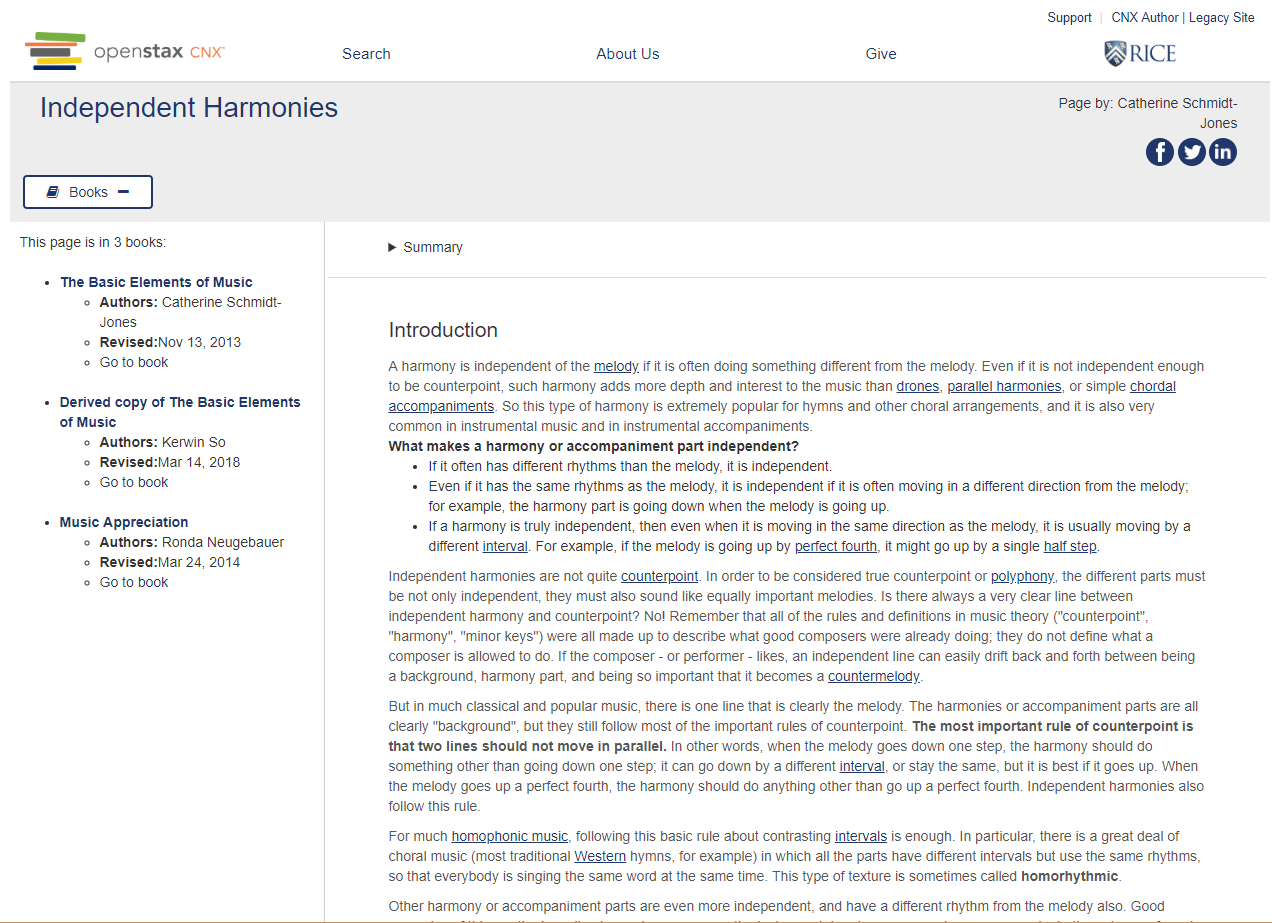Go to book under The Basic Elements of Music
Screen dimensions: 1272x923
point(133,361)
